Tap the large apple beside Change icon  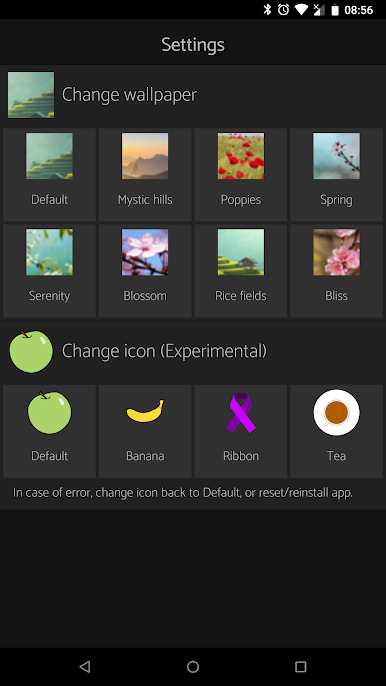pyautogui.click(x=31, y=351)
